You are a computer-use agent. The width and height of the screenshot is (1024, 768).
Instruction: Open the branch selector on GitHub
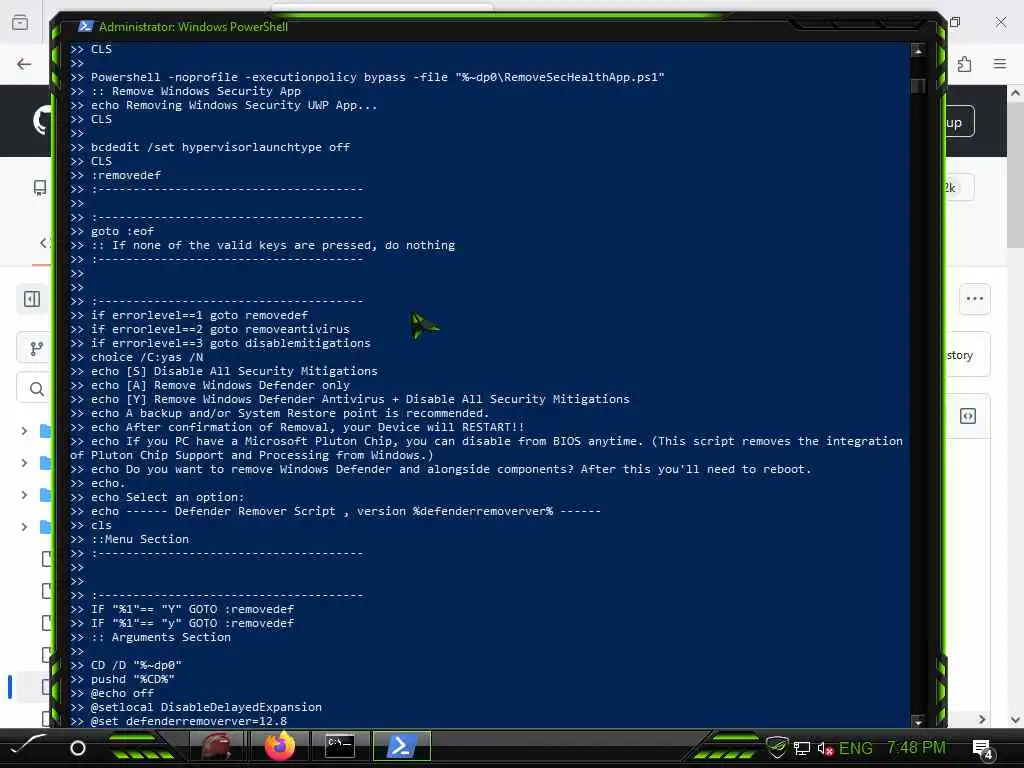pos(36,348)
